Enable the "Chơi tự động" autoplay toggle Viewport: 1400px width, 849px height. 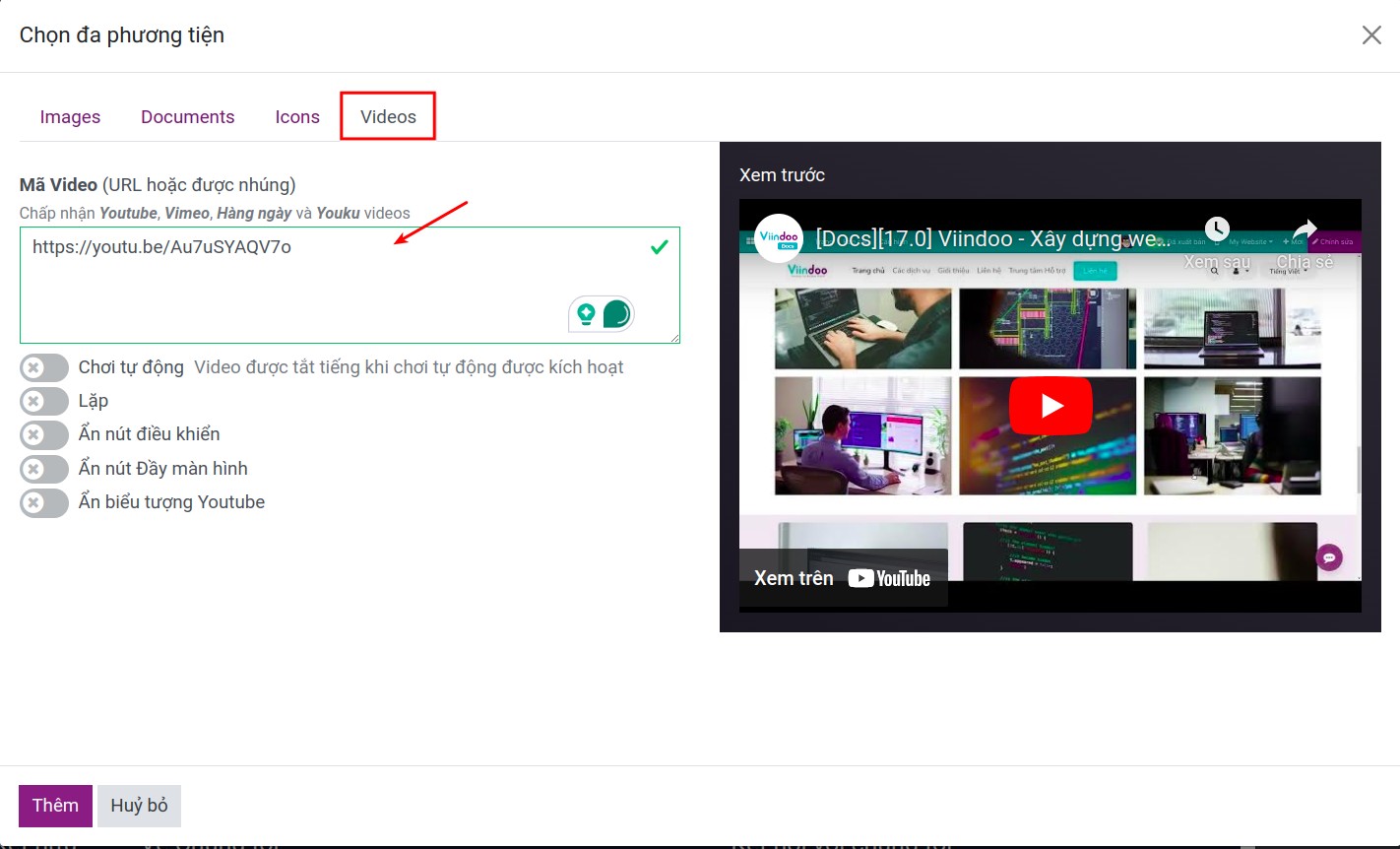coord(43,366)
